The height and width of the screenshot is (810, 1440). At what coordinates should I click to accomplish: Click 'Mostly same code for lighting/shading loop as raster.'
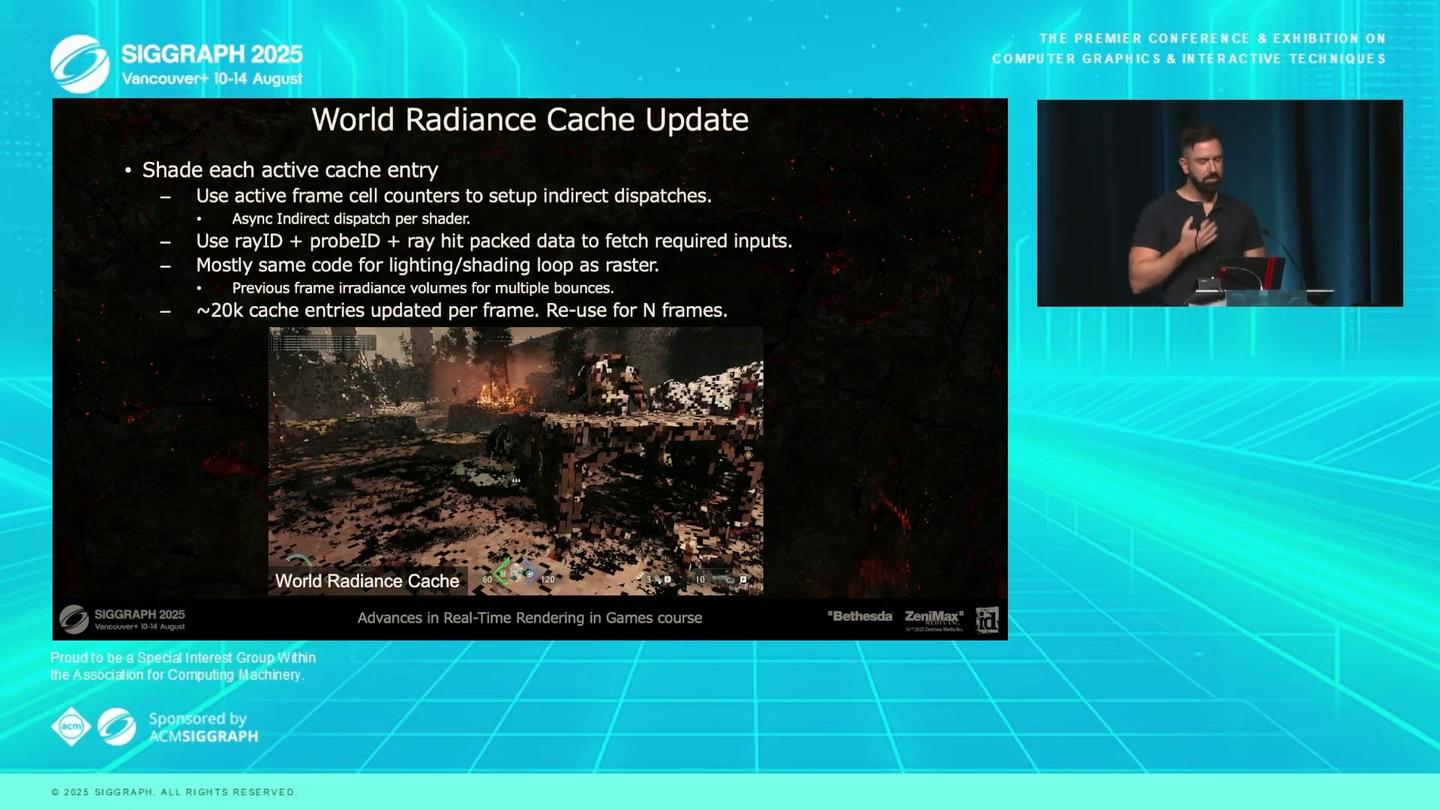click(x=427, y=265)
